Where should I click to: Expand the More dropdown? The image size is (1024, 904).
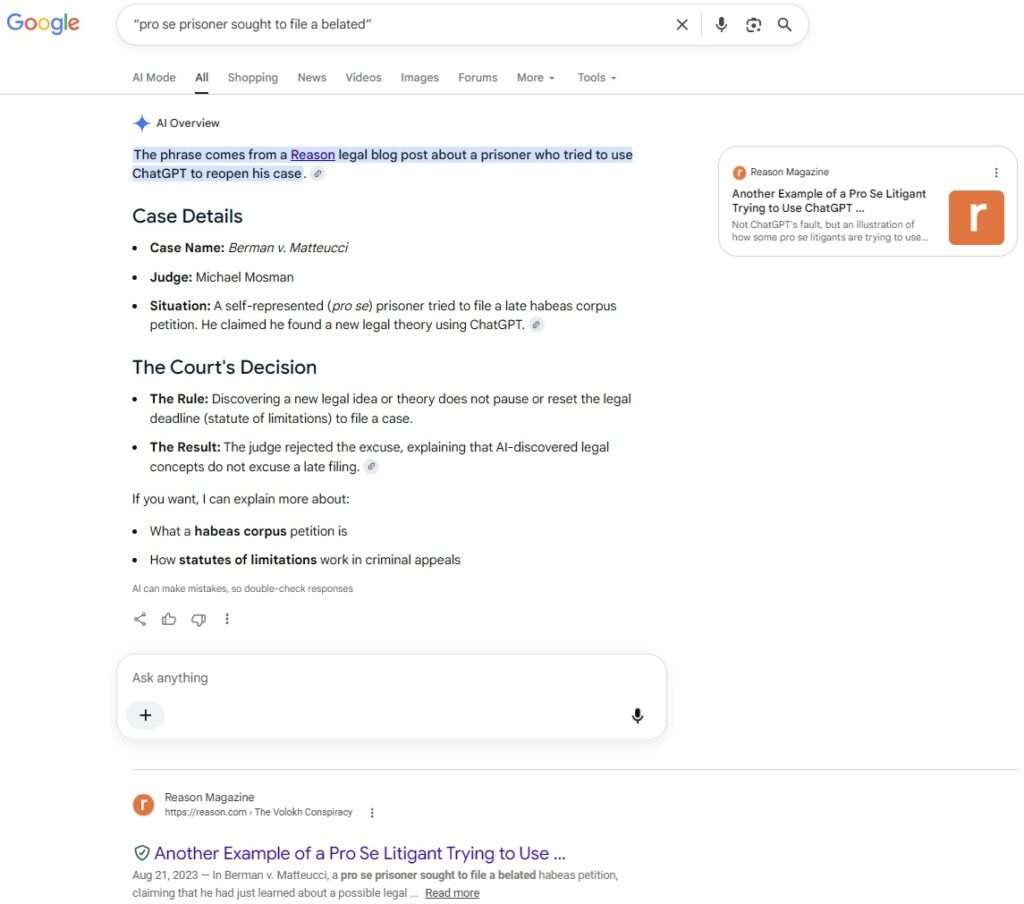536,77
